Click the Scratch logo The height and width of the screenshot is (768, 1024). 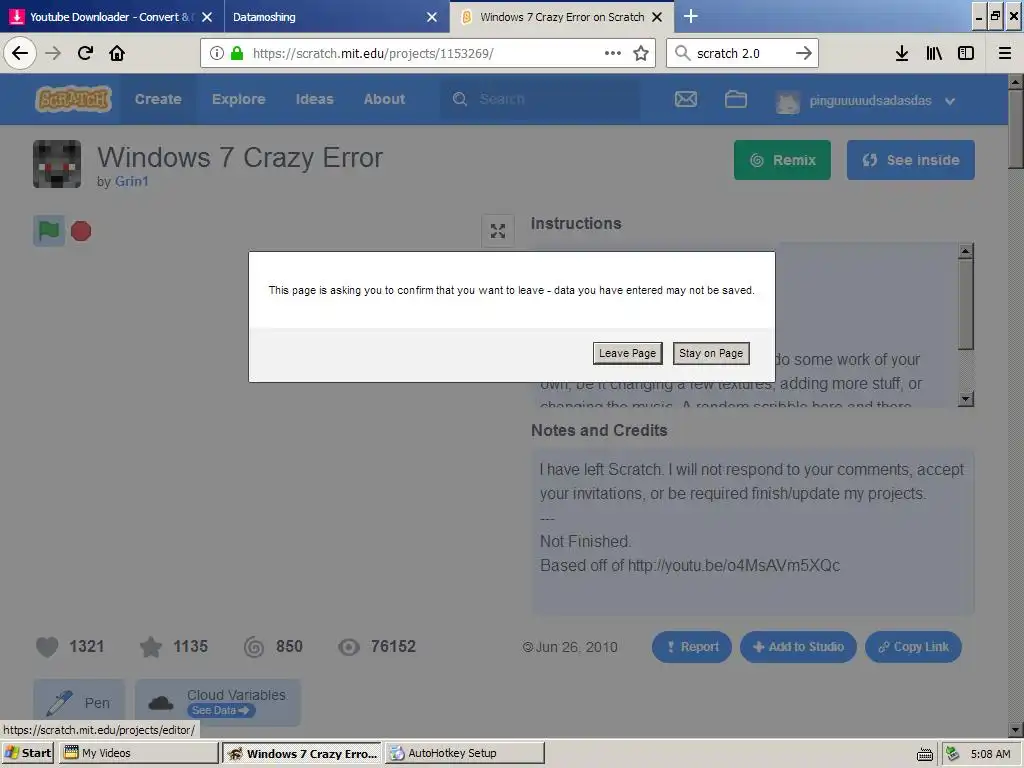point(73,99)
